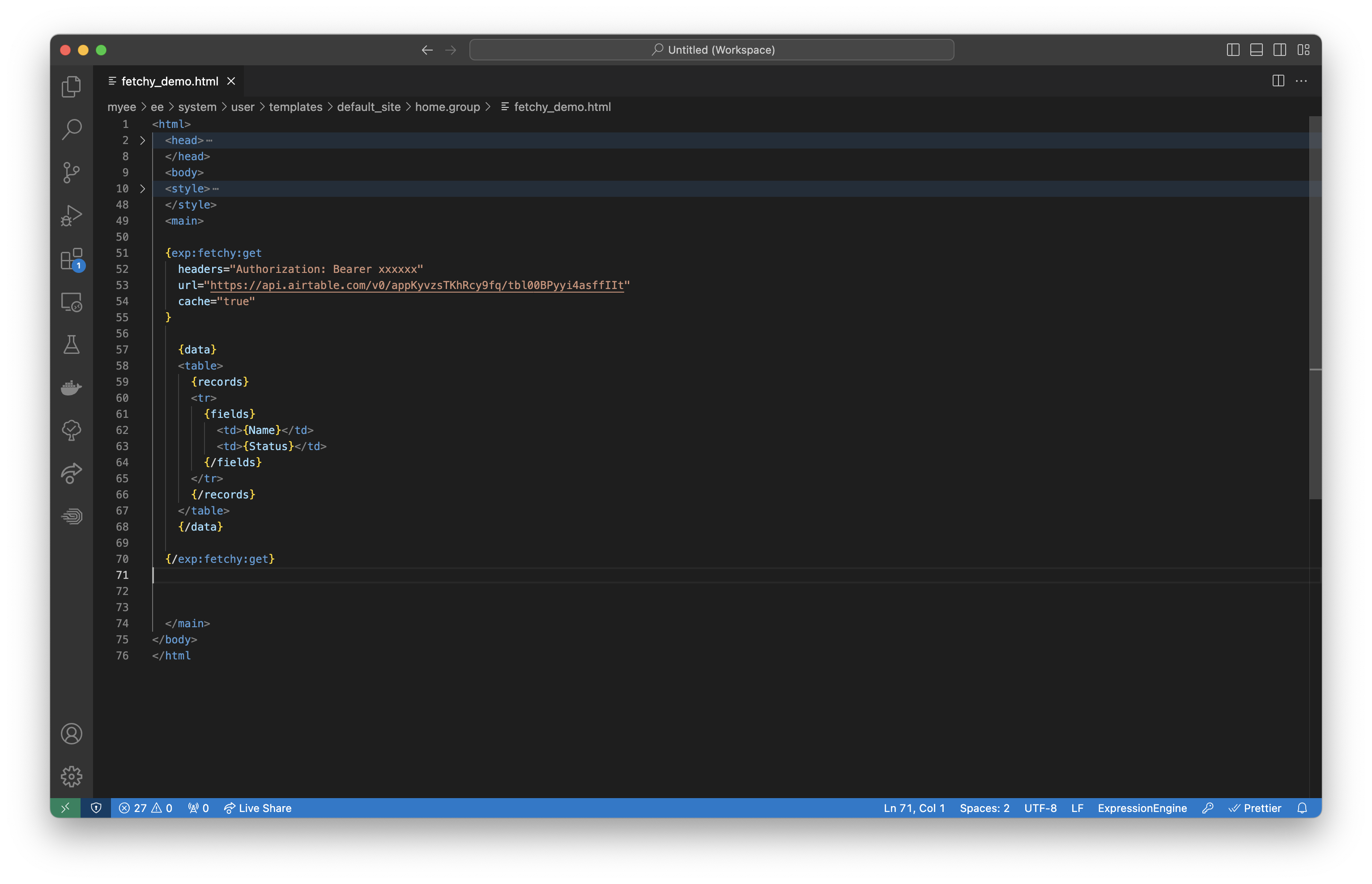Place cursor on {records} tag line

[220, 382]
